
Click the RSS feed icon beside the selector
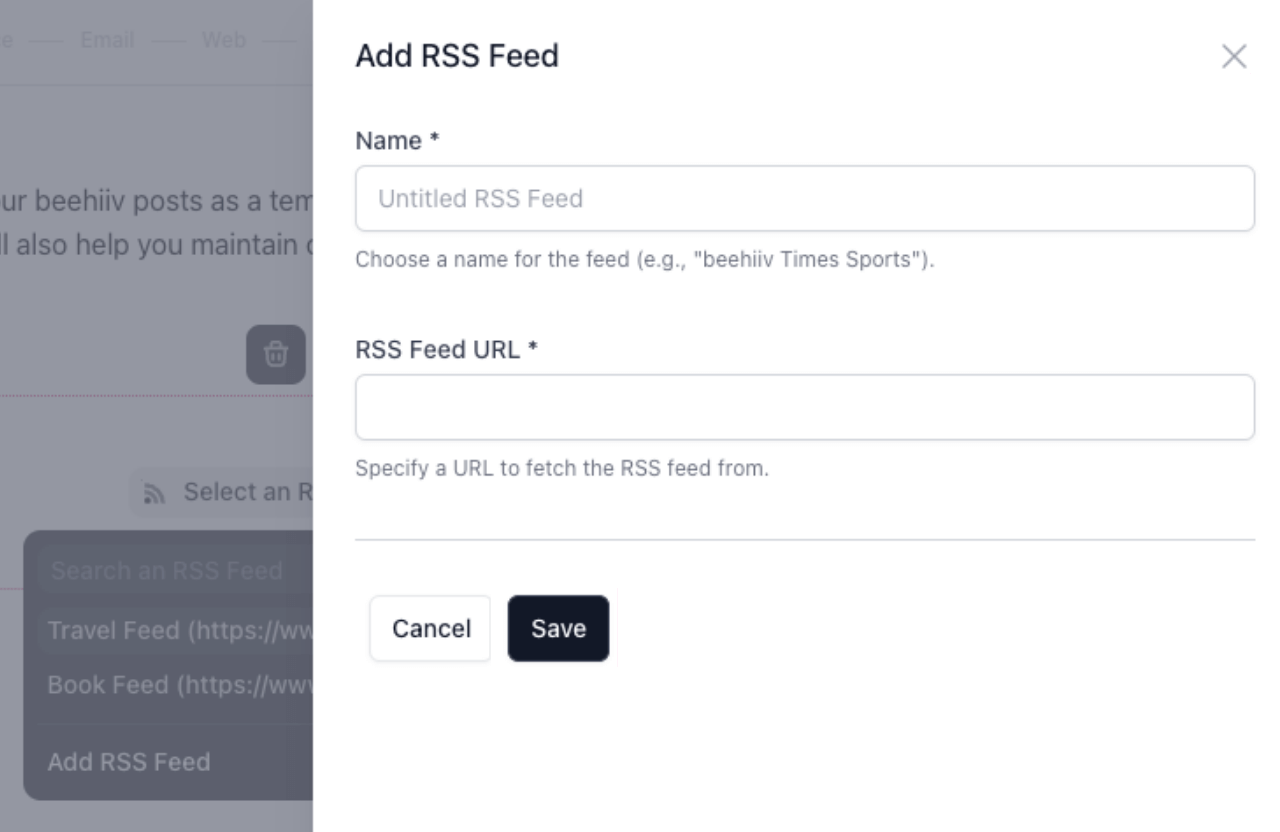tap(156, 491)
